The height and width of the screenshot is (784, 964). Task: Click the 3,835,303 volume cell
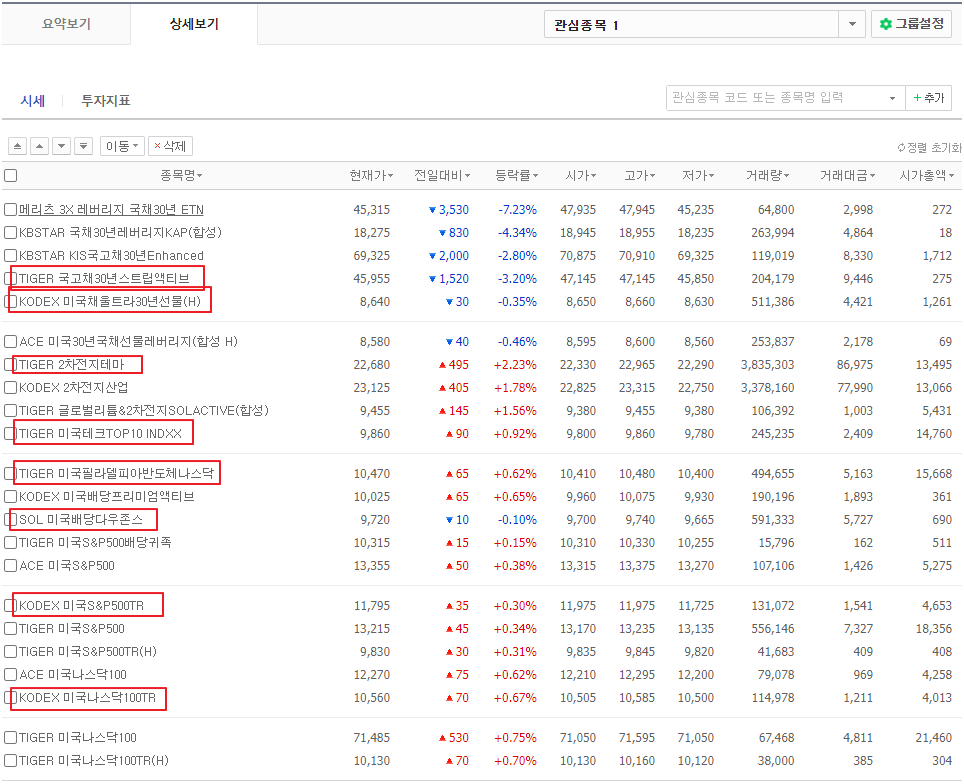pyautogui.click(x=767, y=365)
